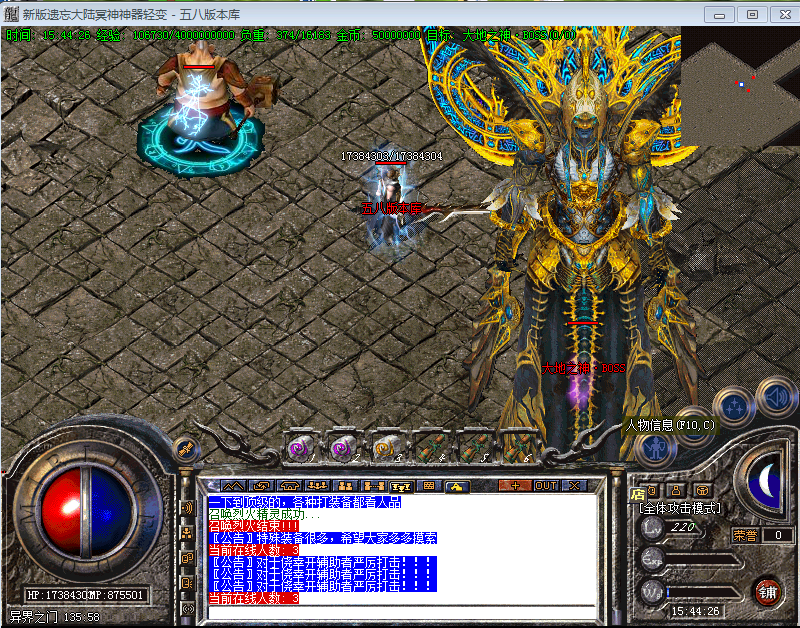Click the HP:17384304 MP:875501 readout
Image resolution: width=800 pixels, height=628 pixels.
86,595
